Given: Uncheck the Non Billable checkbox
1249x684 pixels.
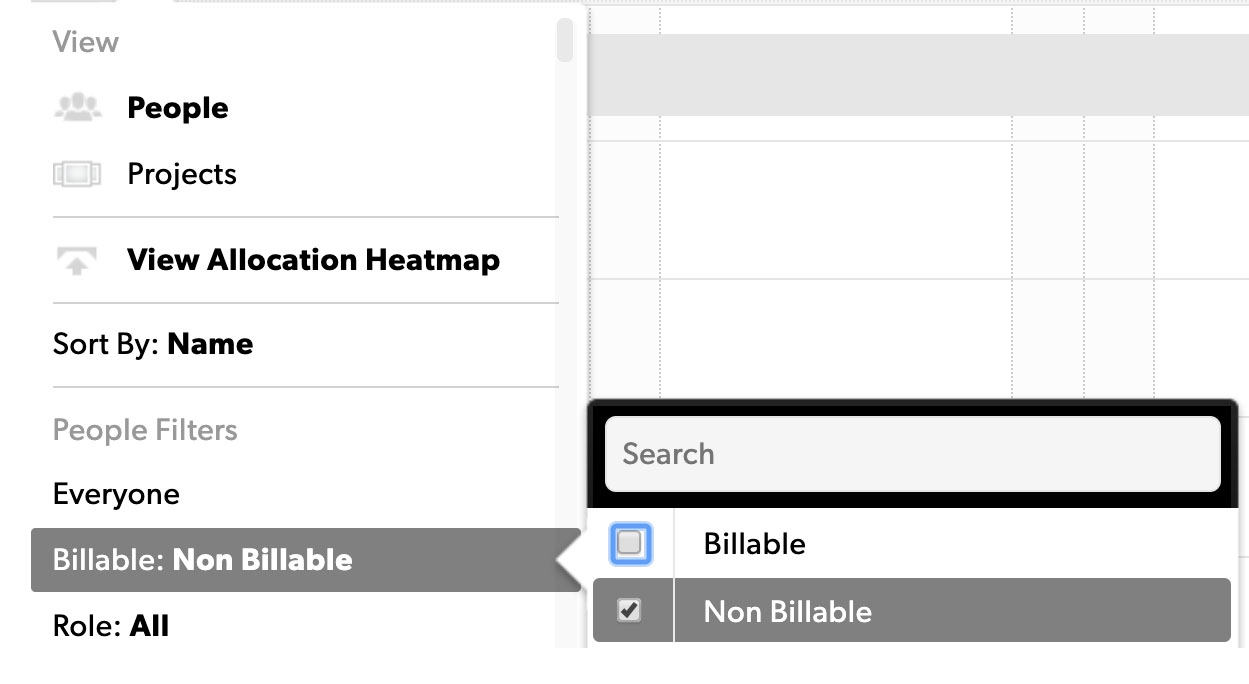Looking at the screenshot, I should tap(629, 610).
